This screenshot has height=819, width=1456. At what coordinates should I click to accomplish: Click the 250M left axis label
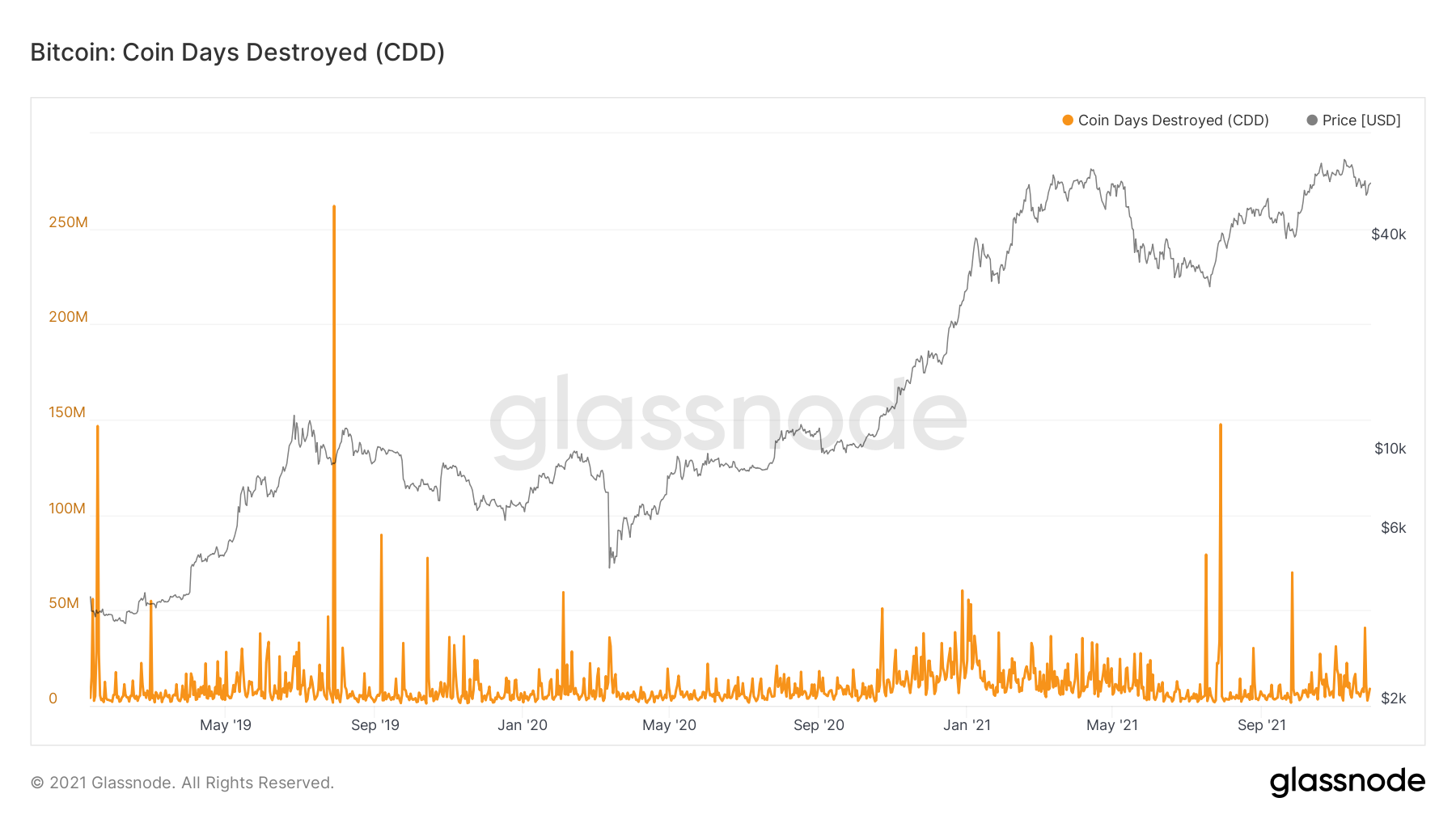(x=68, y=222)
